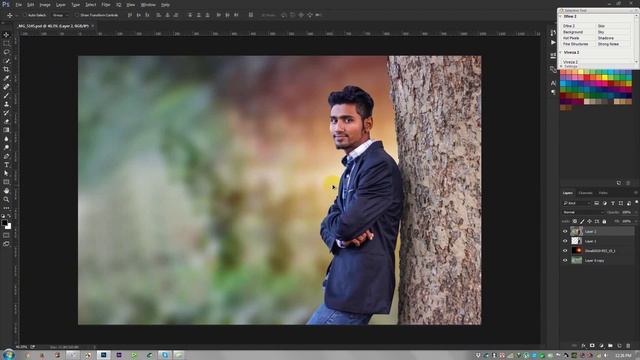Image resolution: width=640 pixels, height=360 pixels.
Task: Open the Window menu
Action: pyautogui.click(x=148, y=5)
